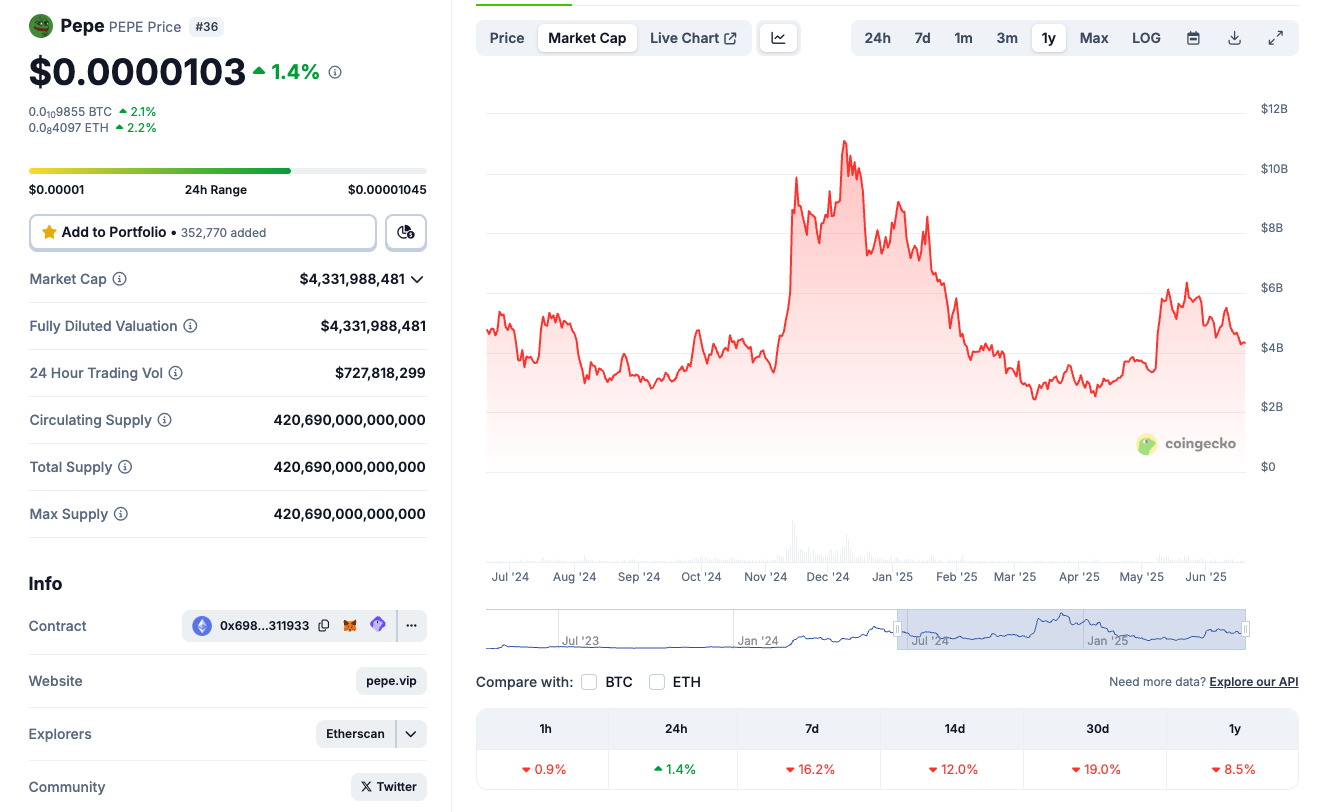This screenshot has height=812, width=1331.
Task: Click the star Add to Portfolio button
Action: point(203,232)
